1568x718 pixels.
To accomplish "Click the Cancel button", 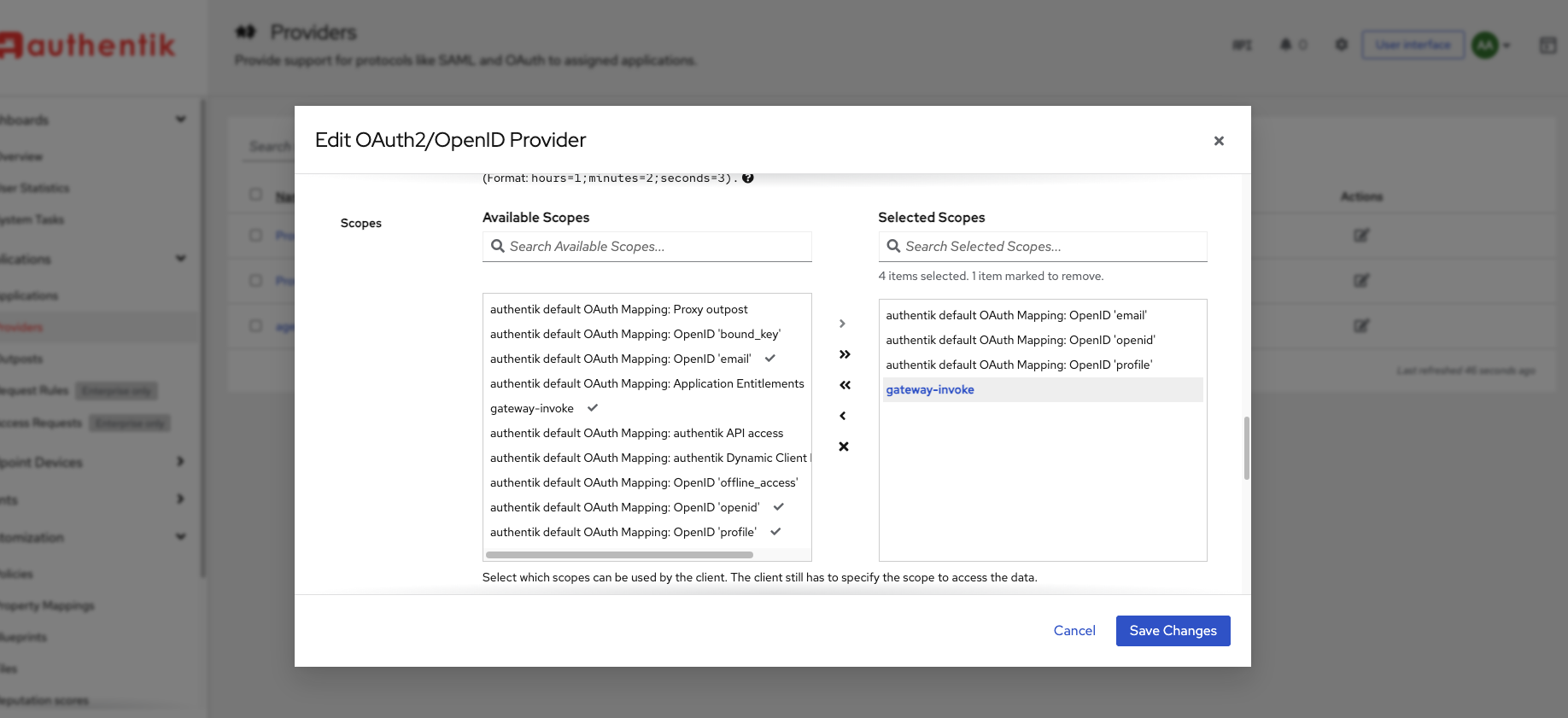I will [1074, 631].
